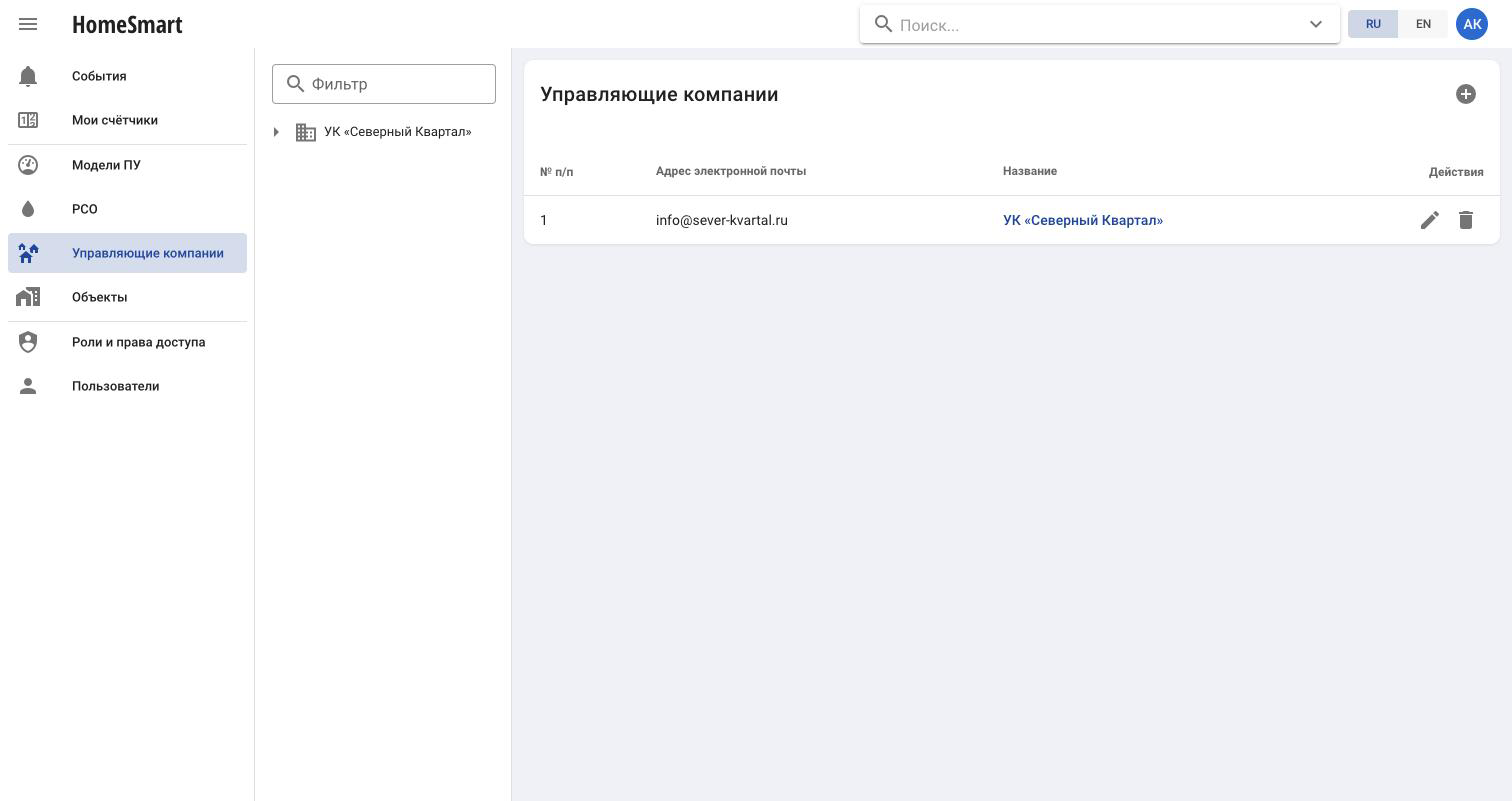Click the HomeSmart logo

(127, 25)
